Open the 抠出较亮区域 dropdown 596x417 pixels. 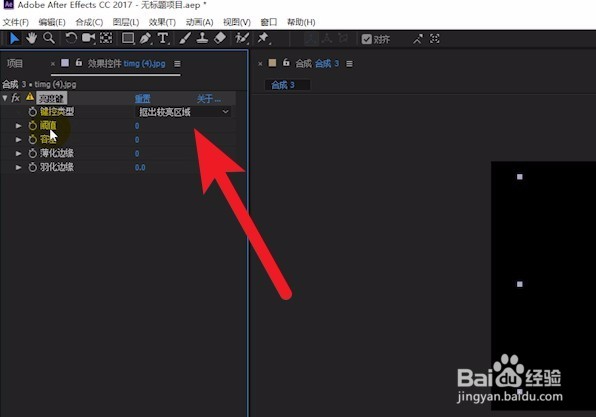tap(183, 112)
